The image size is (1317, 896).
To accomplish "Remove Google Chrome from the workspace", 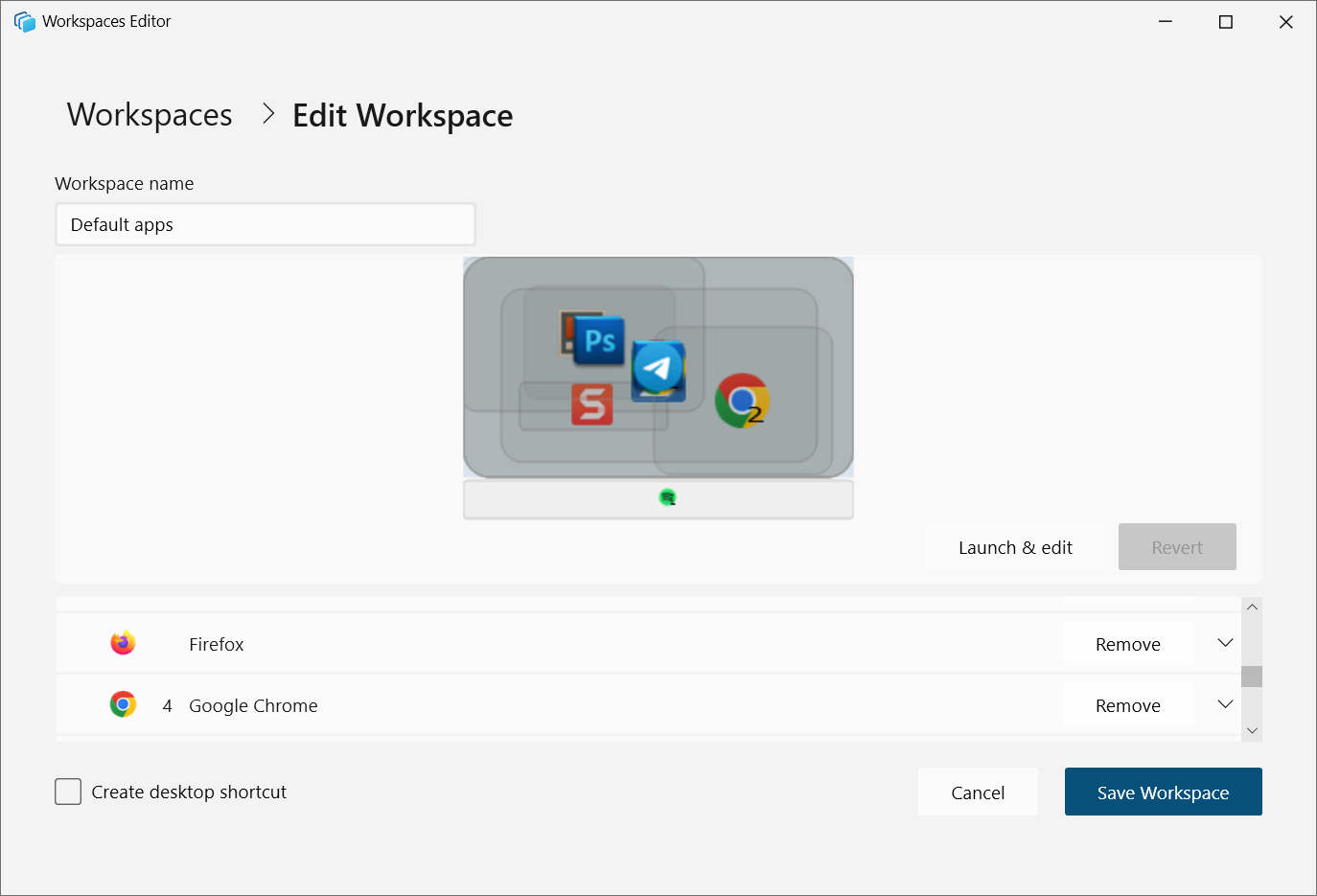I will [x=1128, y=705].
